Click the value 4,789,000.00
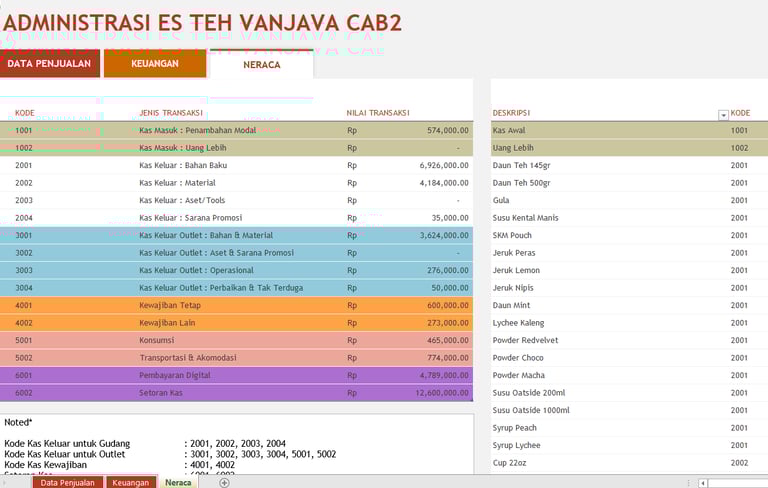 (444, 375)
